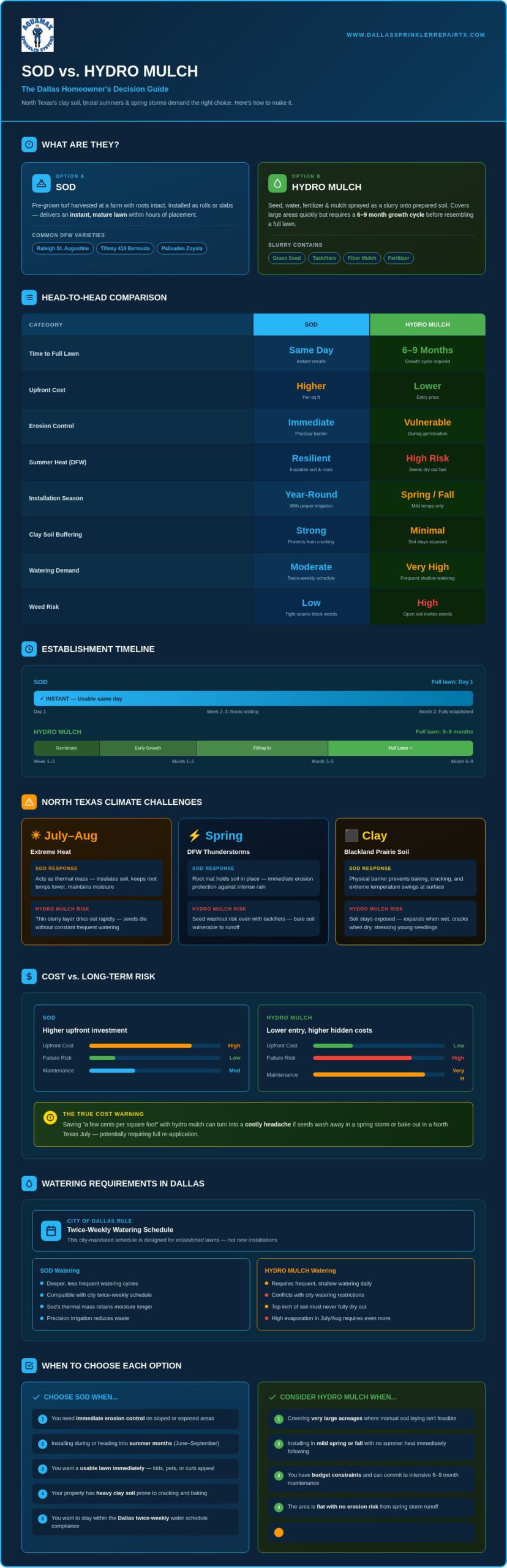Click the Sod Maintenance bar
This screenshot has height=1568, width=507.
pyautogui.click(x=155, y=1071)
